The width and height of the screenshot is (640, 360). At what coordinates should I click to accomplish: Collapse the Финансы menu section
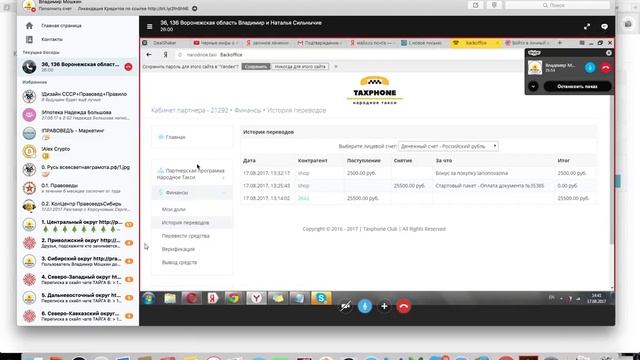(191, 192)
